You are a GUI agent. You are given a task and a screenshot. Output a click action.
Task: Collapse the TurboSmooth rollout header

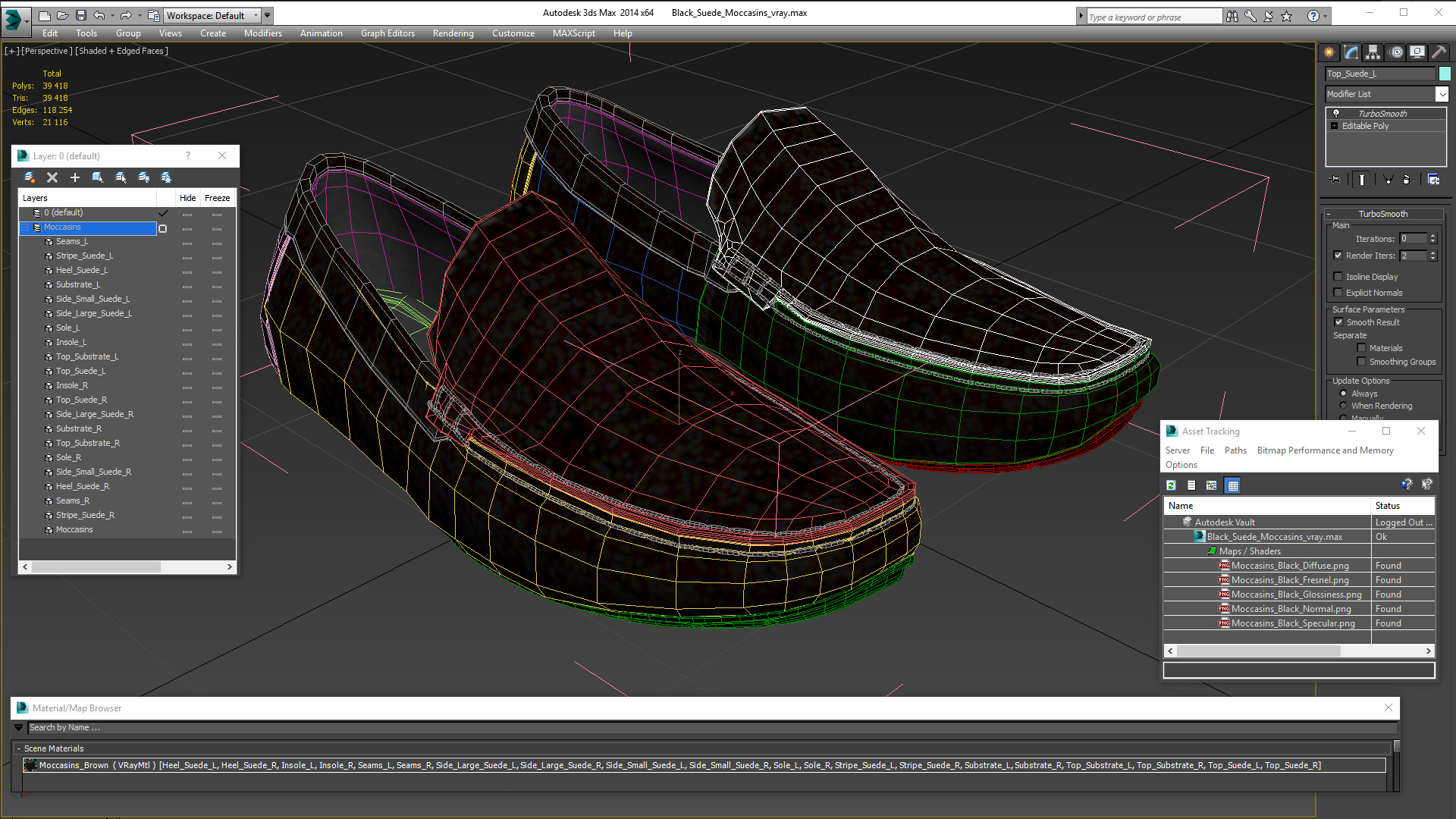1382,214
